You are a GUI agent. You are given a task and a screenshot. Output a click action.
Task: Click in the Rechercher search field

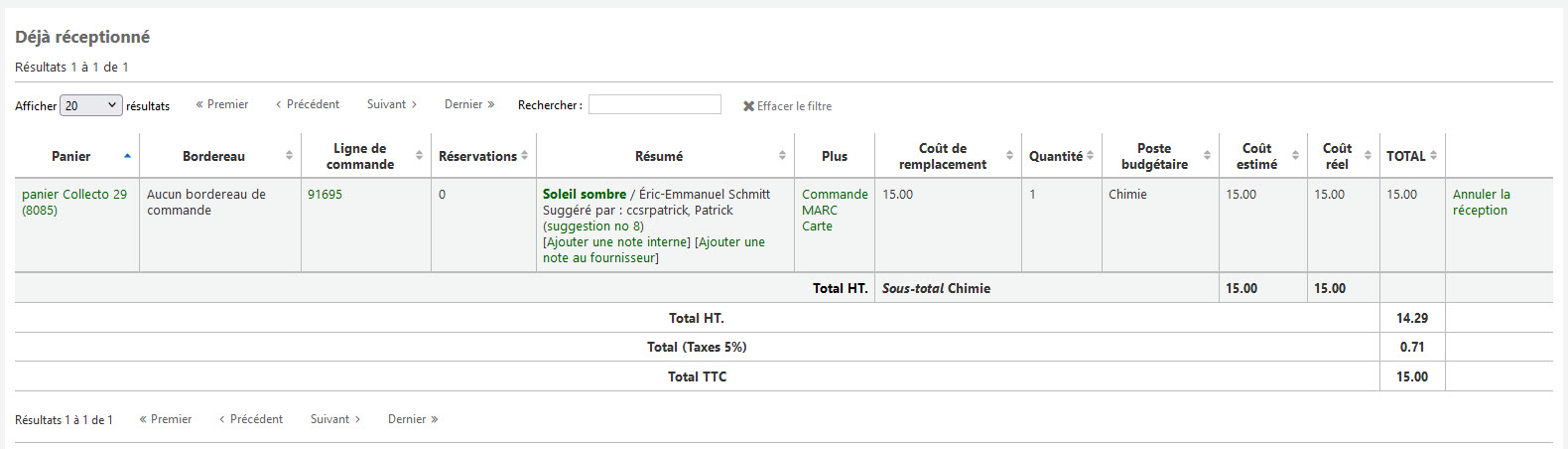click(655, 104)
